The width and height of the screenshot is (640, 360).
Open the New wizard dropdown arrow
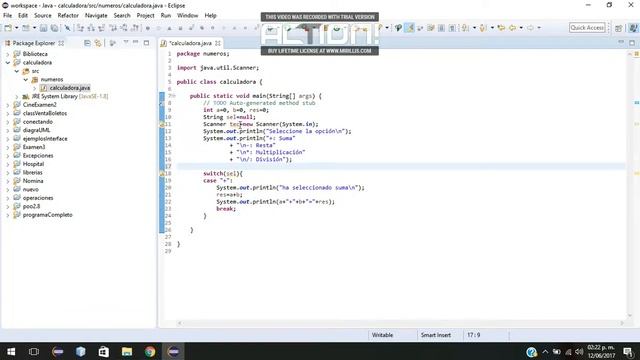[16, 28]
